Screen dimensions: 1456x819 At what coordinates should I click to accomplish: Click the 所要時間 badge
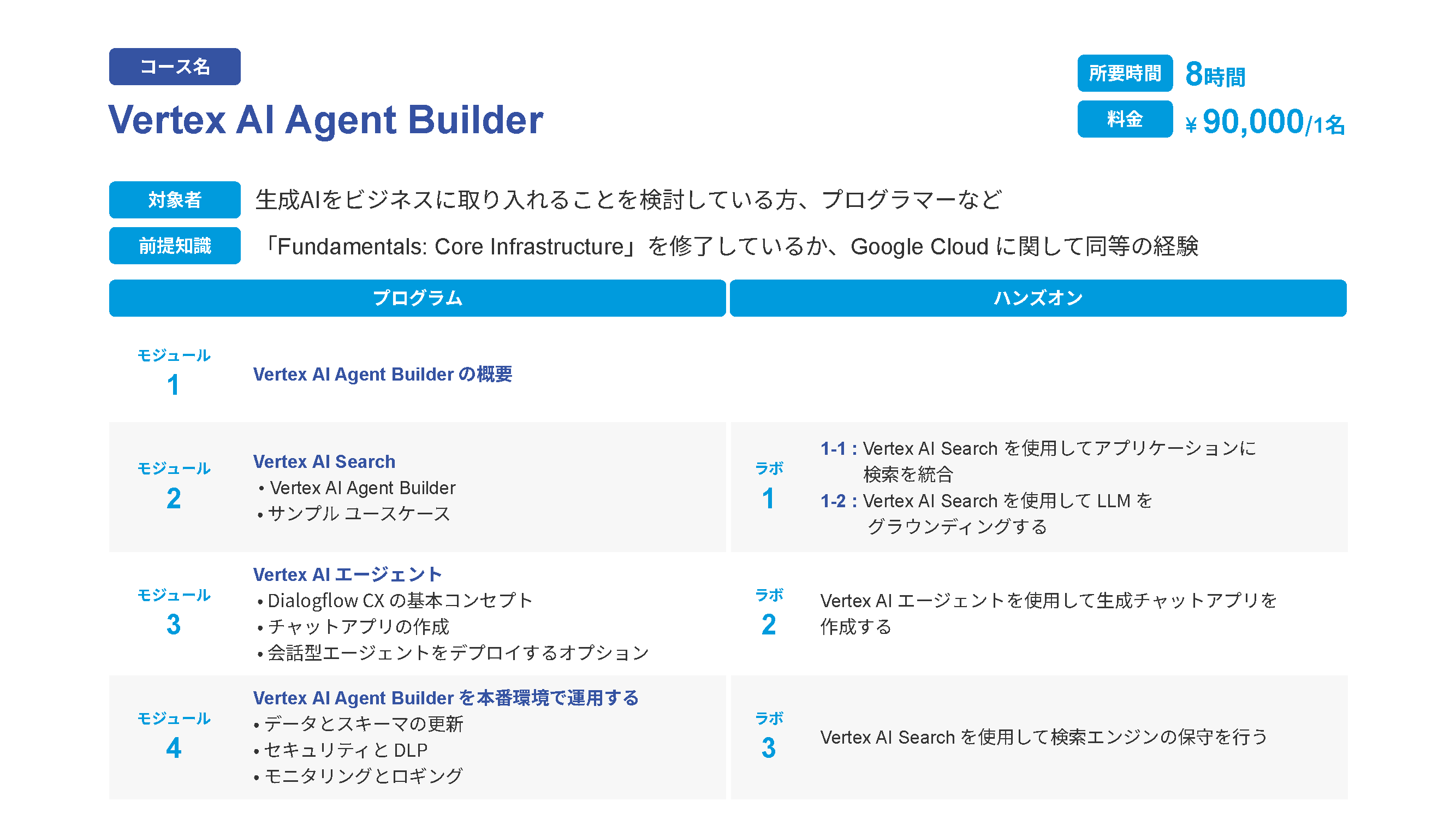point(1124,73)
